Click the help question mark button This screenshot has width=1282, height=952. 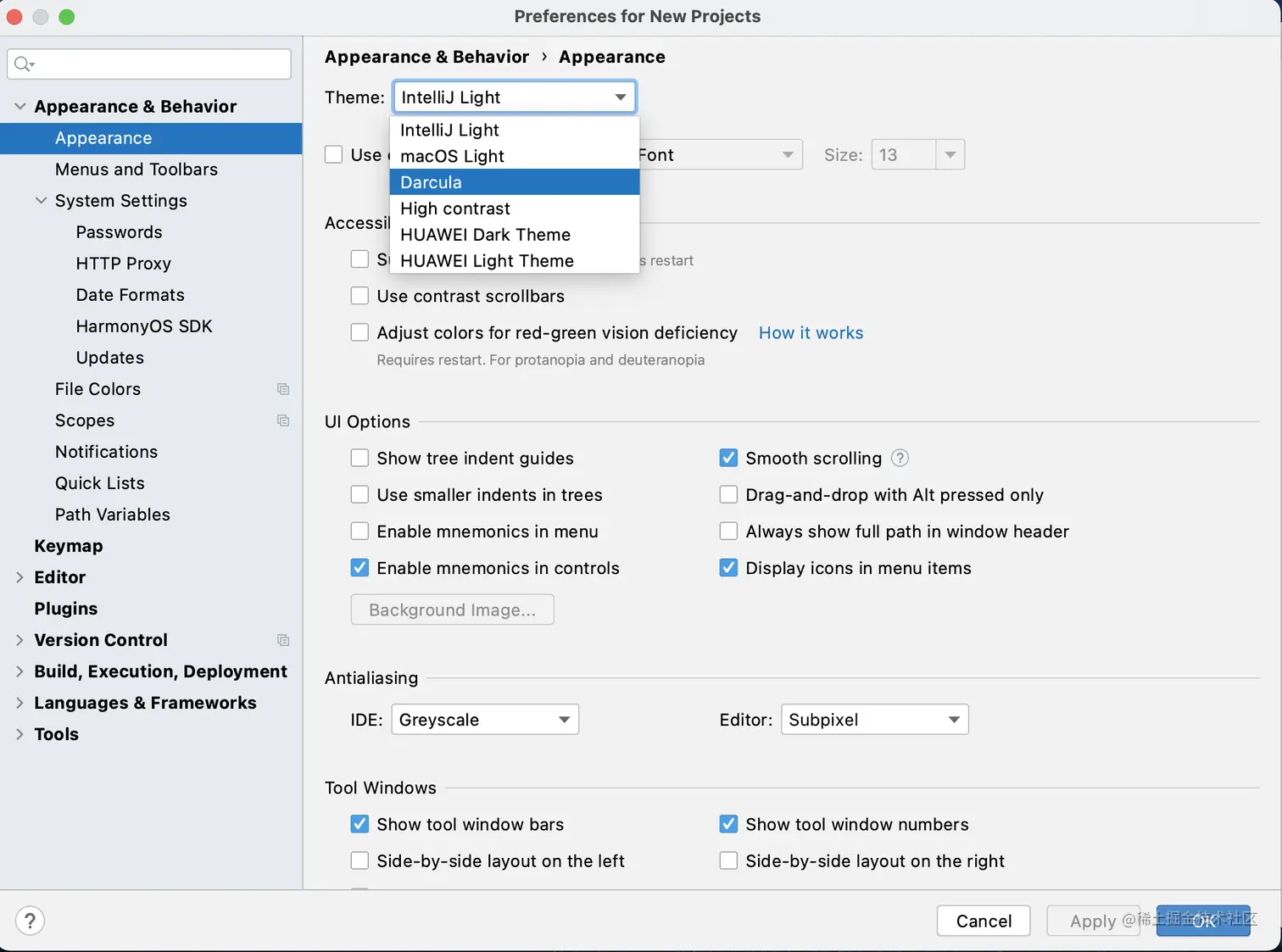pyautogui.click(x=30, y=921)
